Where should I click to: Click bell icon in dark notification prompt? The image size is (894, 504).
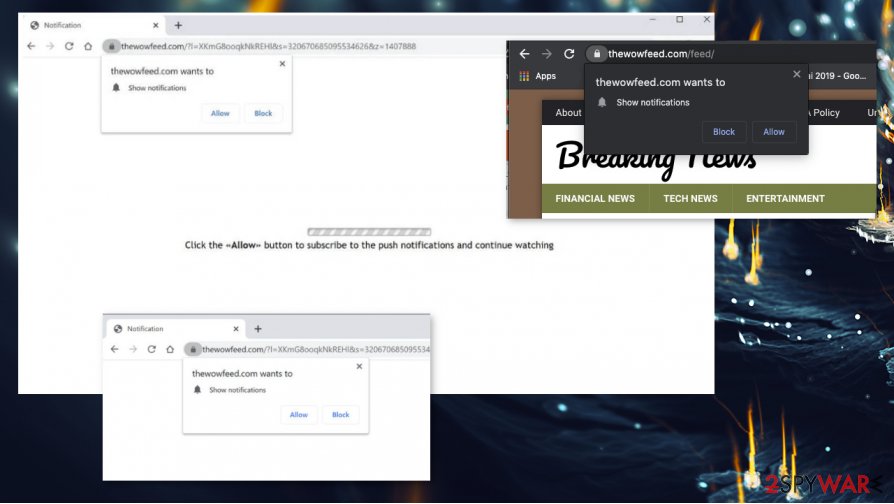click(x=602, y=102)
